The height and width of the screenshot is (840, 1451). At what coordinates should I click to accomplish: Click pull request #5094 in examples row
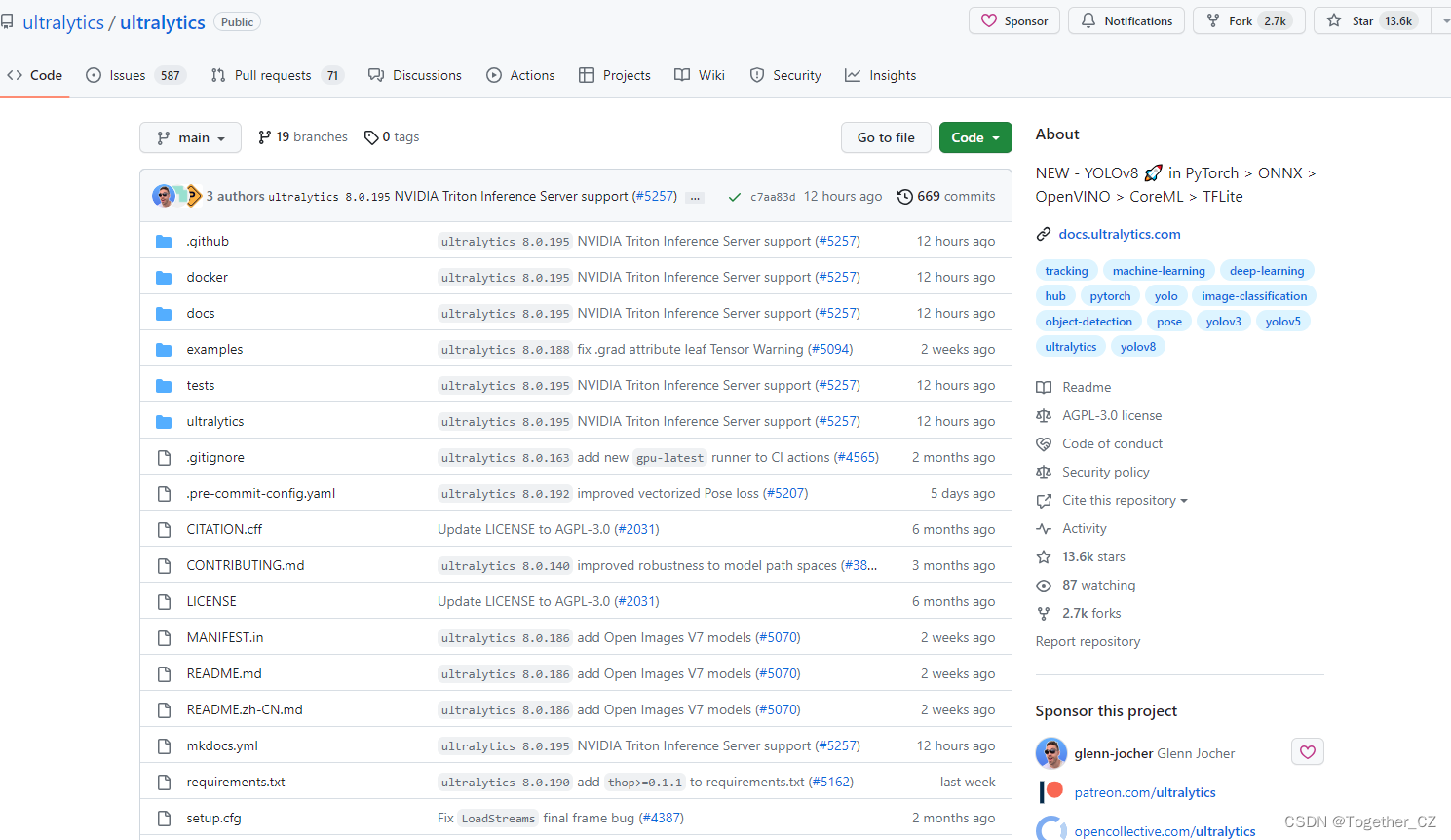830,349
